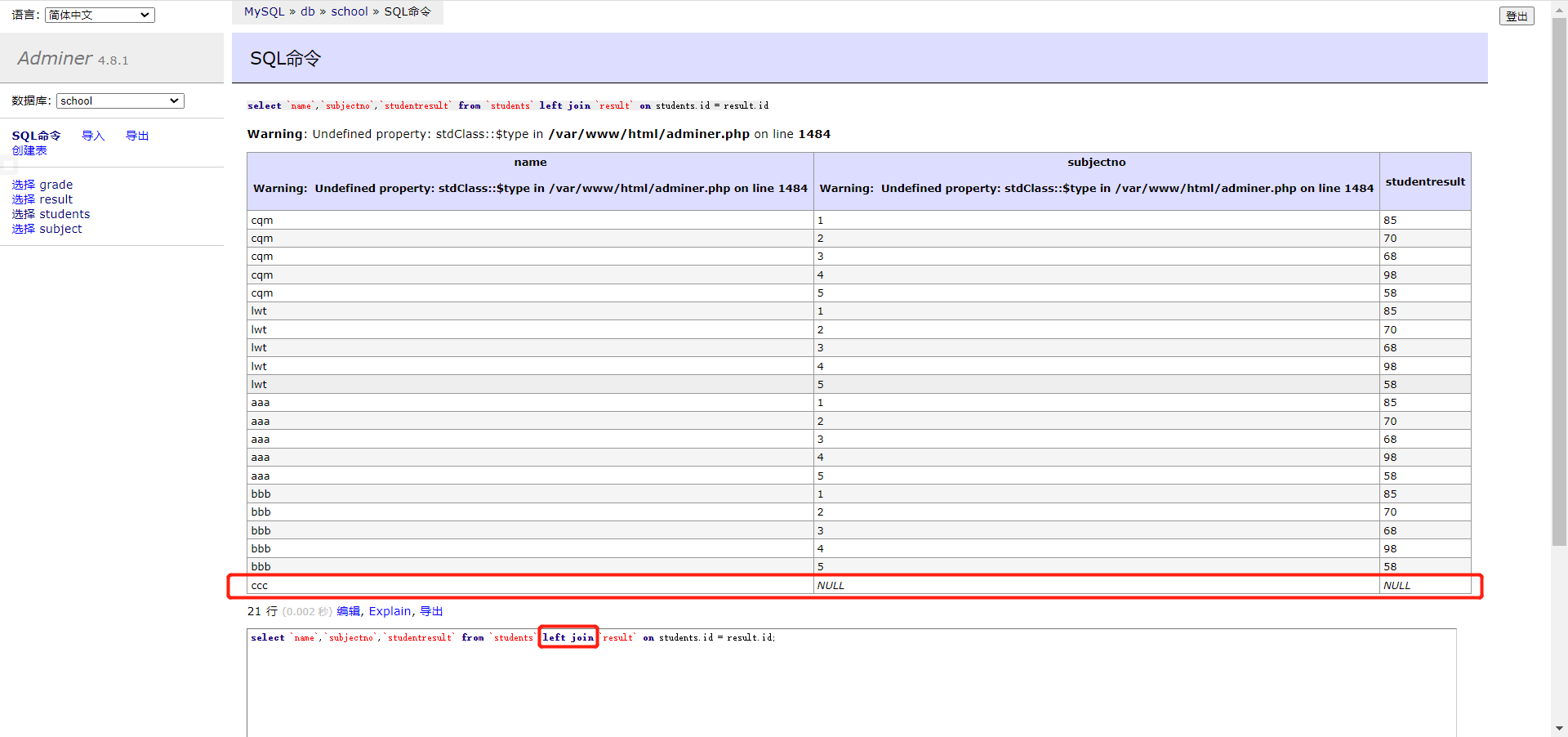Click the 创建表 create table link

point(29,150)
